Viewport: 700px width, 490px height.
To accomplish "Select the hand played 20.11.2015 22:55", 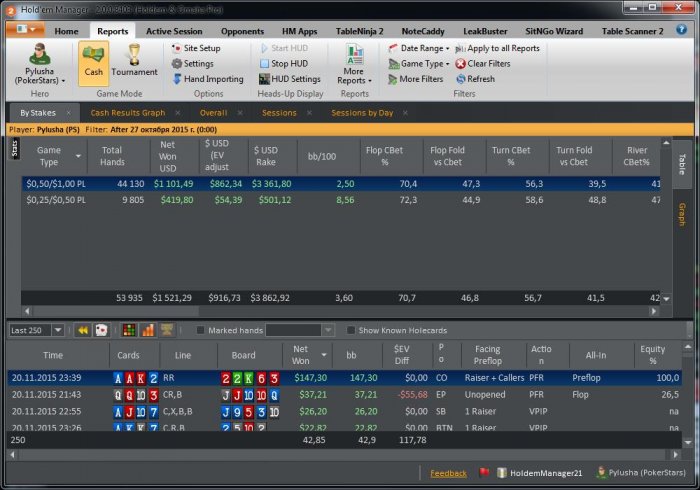I will (344, 411).
